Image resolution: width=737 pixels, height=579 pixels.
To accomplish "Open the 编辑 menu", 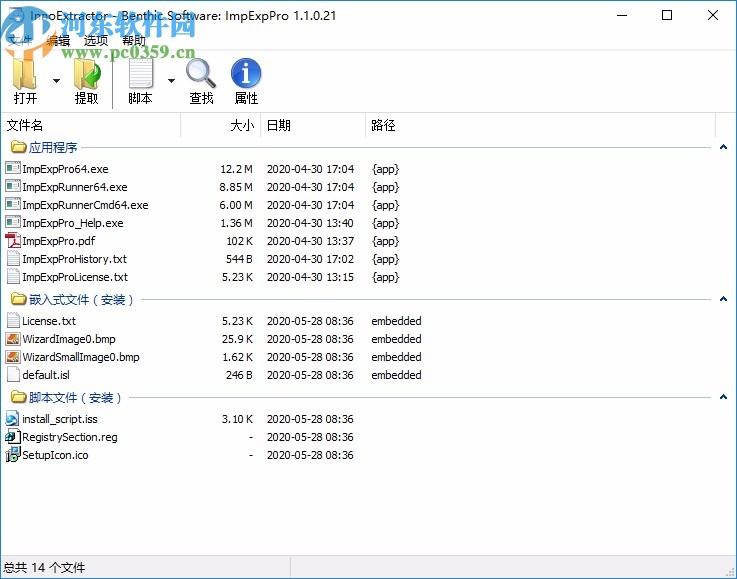I will (58, 40).
